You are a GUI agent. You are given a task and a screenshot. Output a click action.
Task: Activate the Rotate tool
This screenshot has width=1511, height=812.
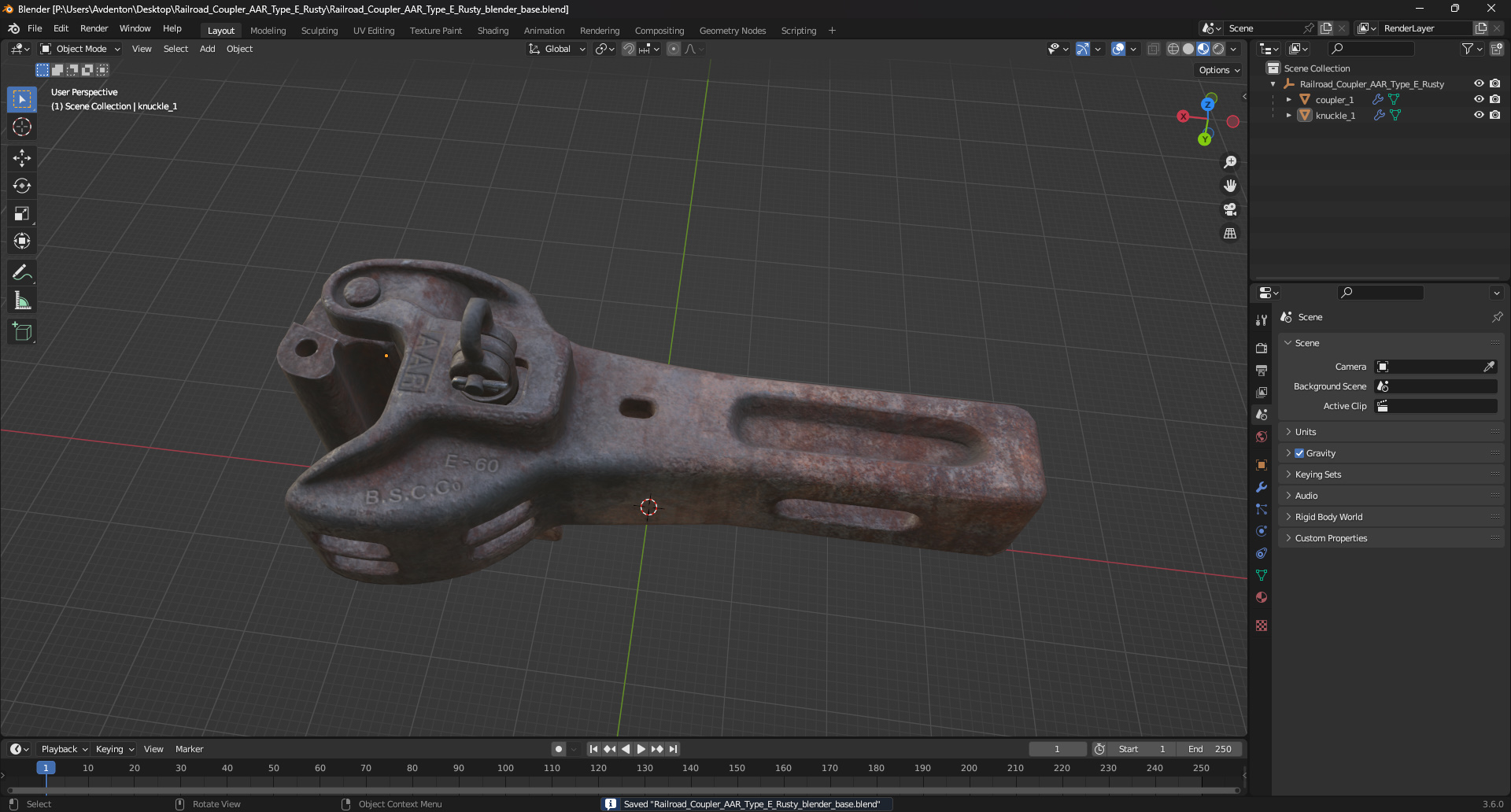point(22,186)
